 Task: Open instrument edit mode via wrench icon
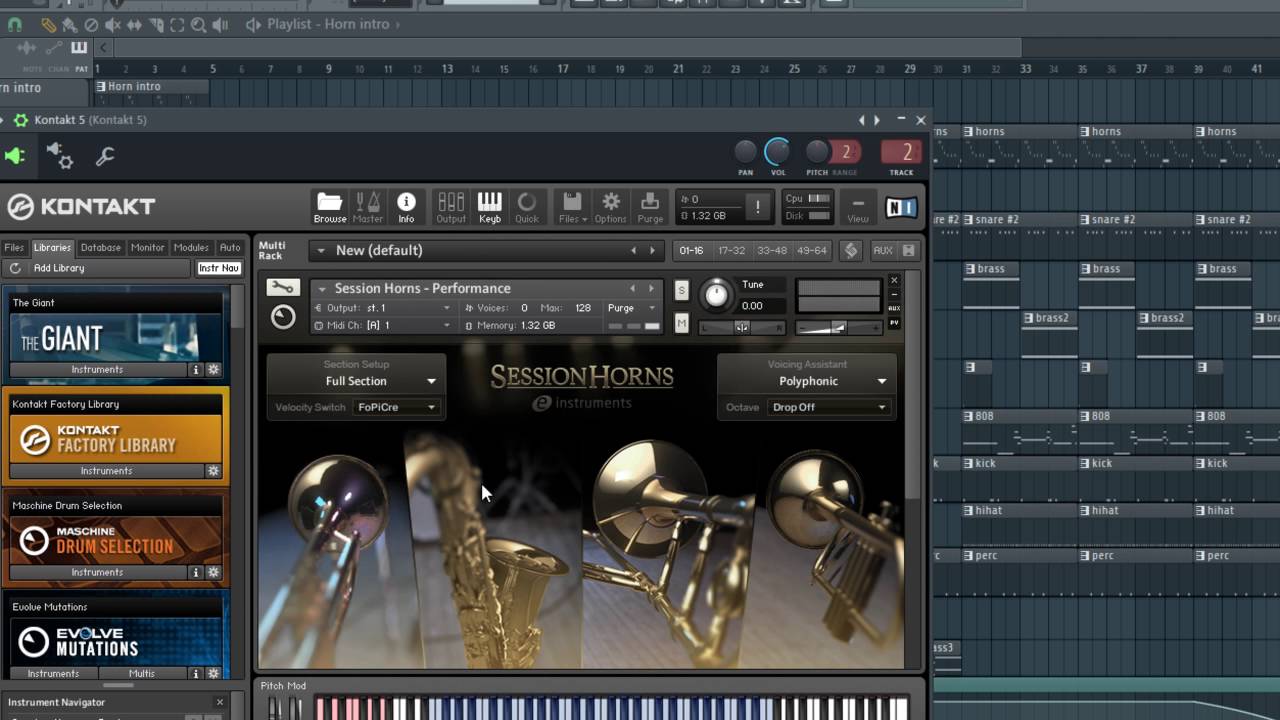pos(283,288)
